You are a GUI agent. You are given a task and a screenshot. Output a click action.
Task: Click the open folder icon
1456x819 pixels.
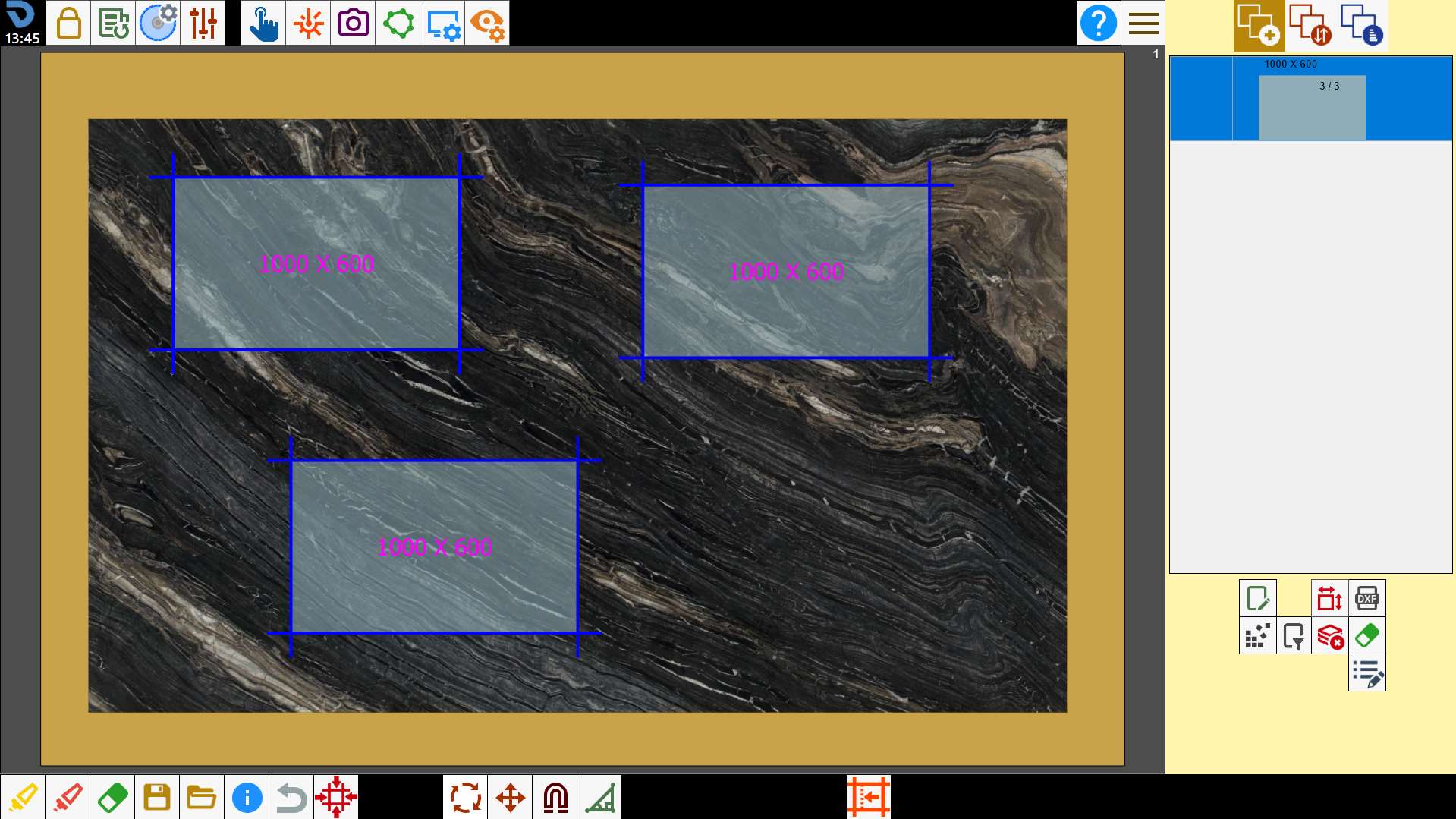[202, 797]
